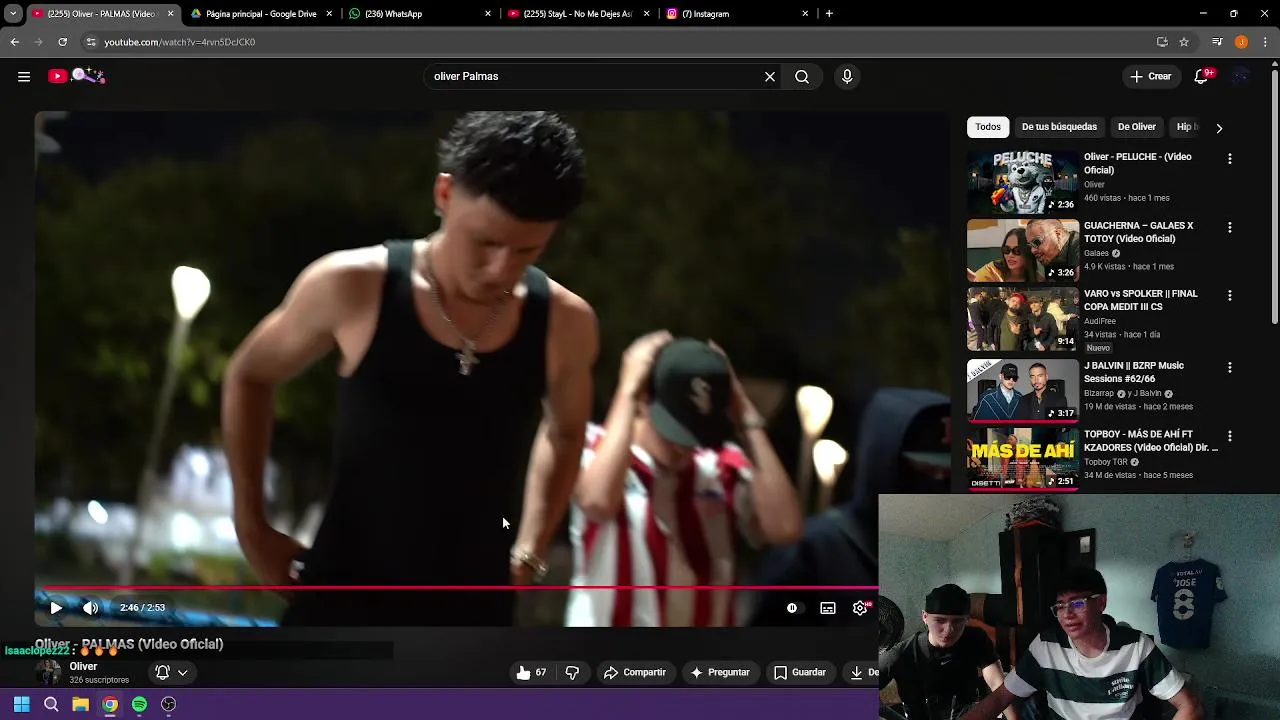Save the video with Guardar
Viewport: 1280px width, 720px height.
point(800,672)
